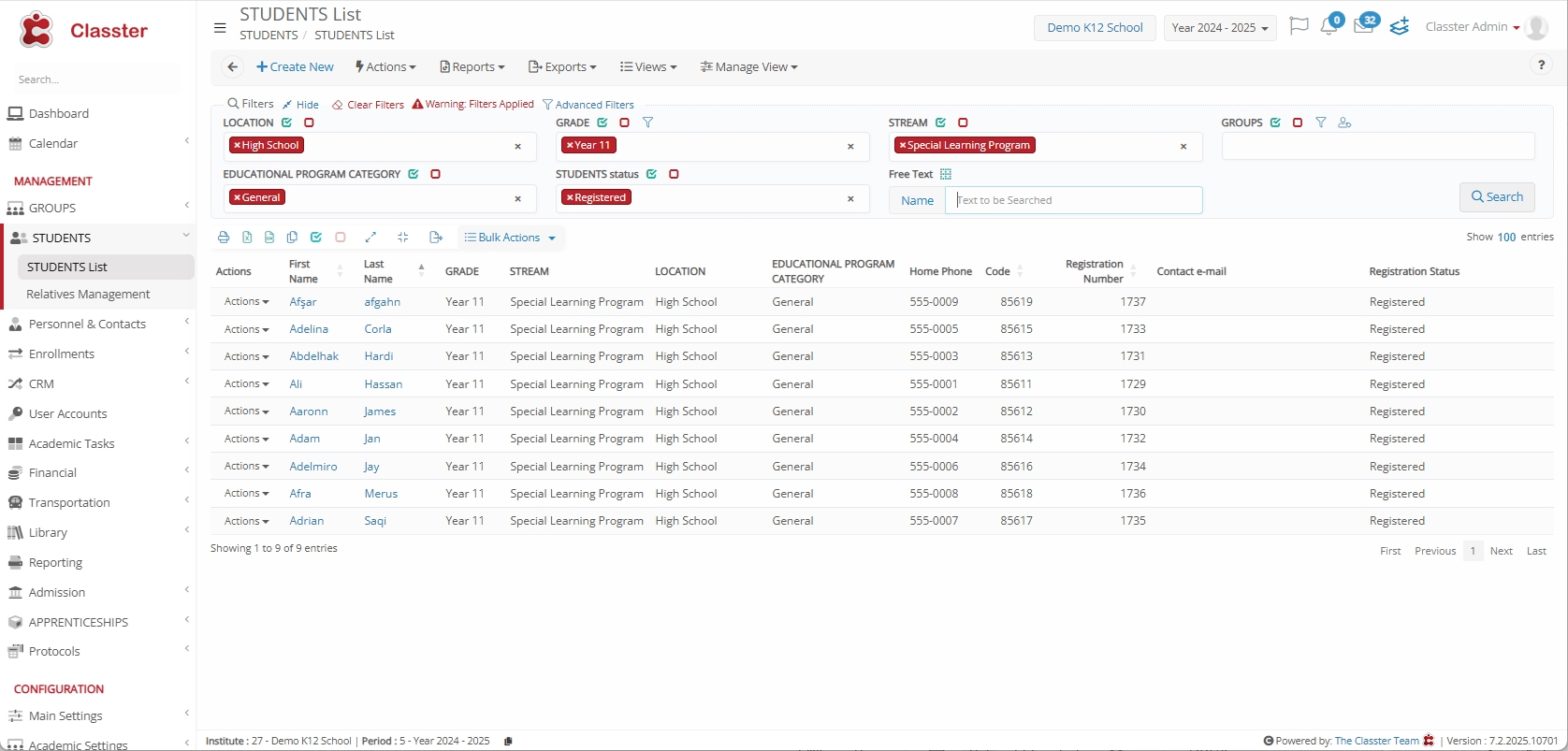Screen dimensions: 1568x751
Task: Check the select-all rows icon in the table toolbar
Action: coord(316,238)
